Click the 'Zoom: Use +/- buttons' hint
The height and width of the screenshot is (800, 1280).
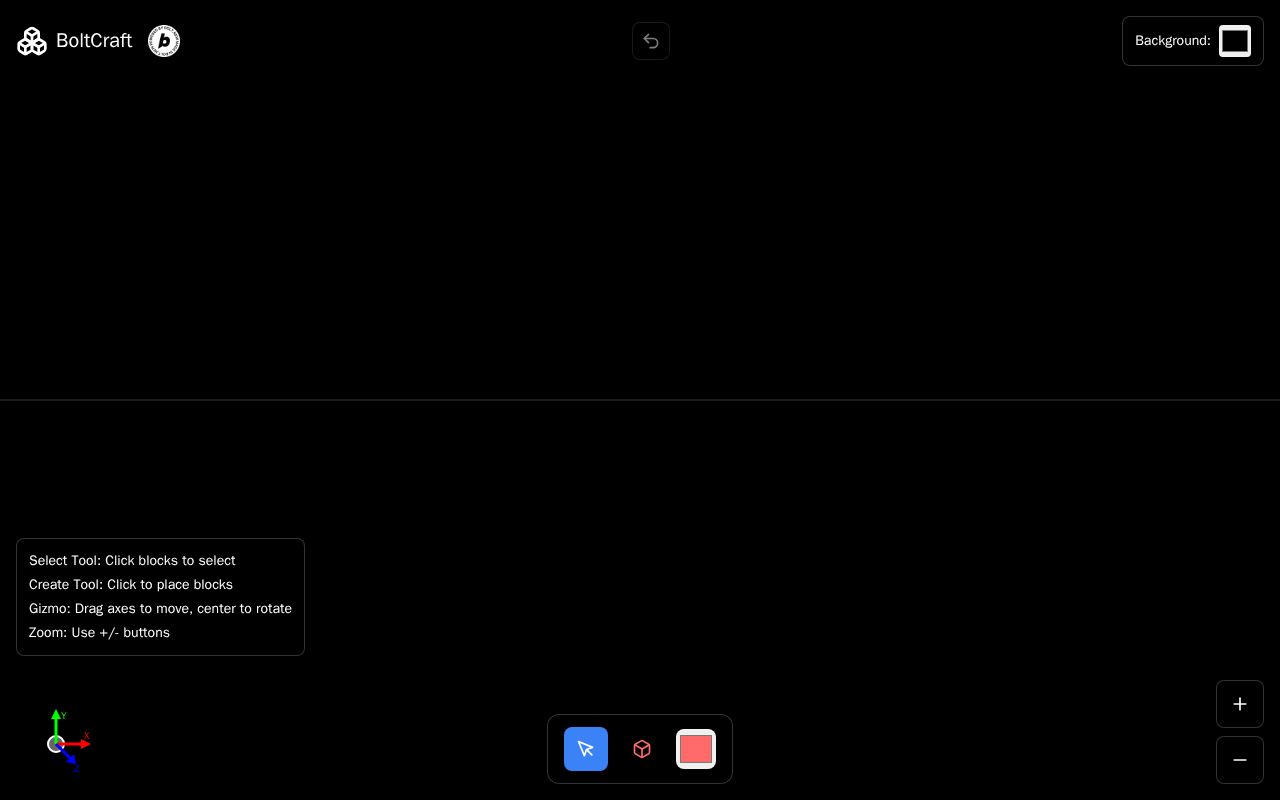click(x=99, y=633)
